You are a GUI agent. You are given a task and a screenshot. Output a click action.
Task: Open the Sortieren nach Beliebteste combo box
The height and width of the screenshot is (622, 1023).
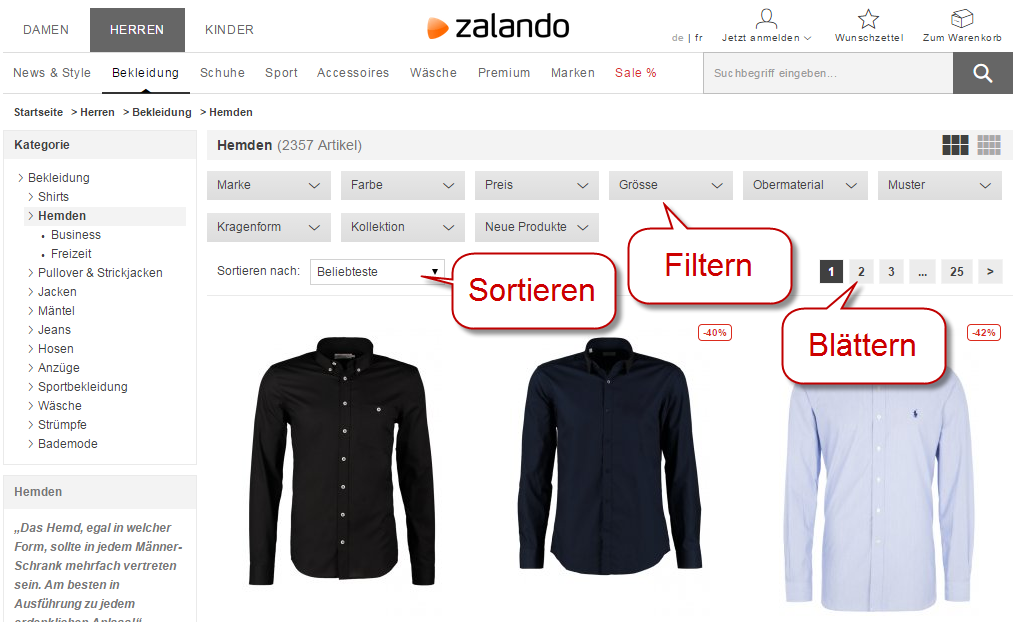point(377,272)
